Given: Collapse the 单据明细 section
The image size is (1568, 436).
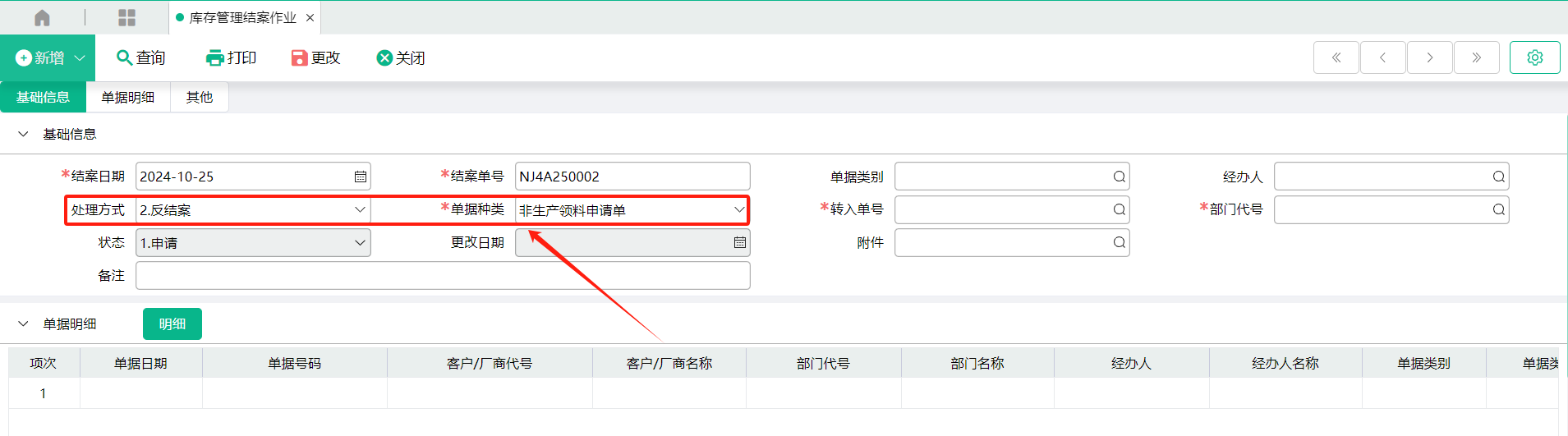Looking at the screenshot, I should (x=23, y=324).
